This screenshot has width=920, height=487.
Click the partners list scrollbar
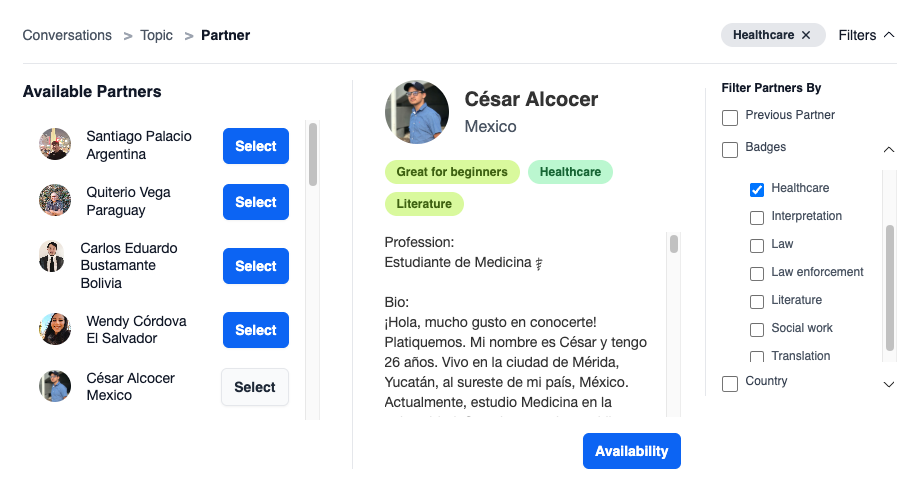click(x=313, y=155)
